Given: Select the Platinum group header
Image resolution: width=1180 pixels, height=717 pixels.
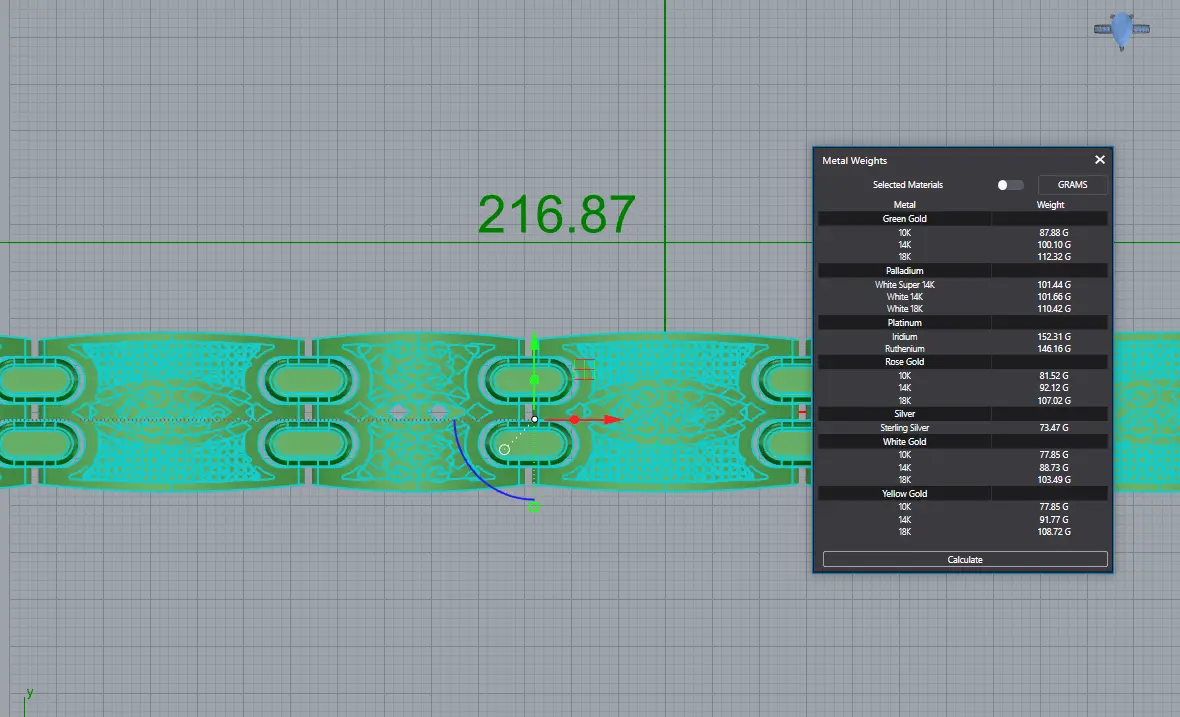Looking at the screenshot, I should 904,323.
